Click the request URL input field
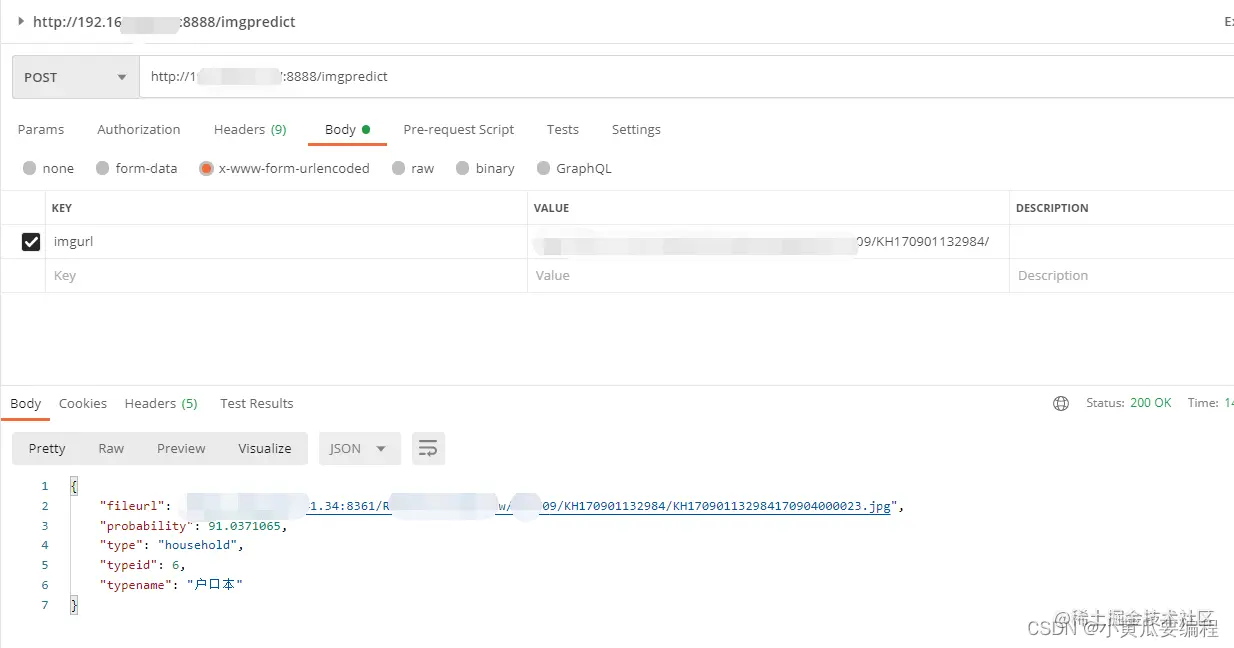This screenshot has width=1234, height=648. (686, 77)
